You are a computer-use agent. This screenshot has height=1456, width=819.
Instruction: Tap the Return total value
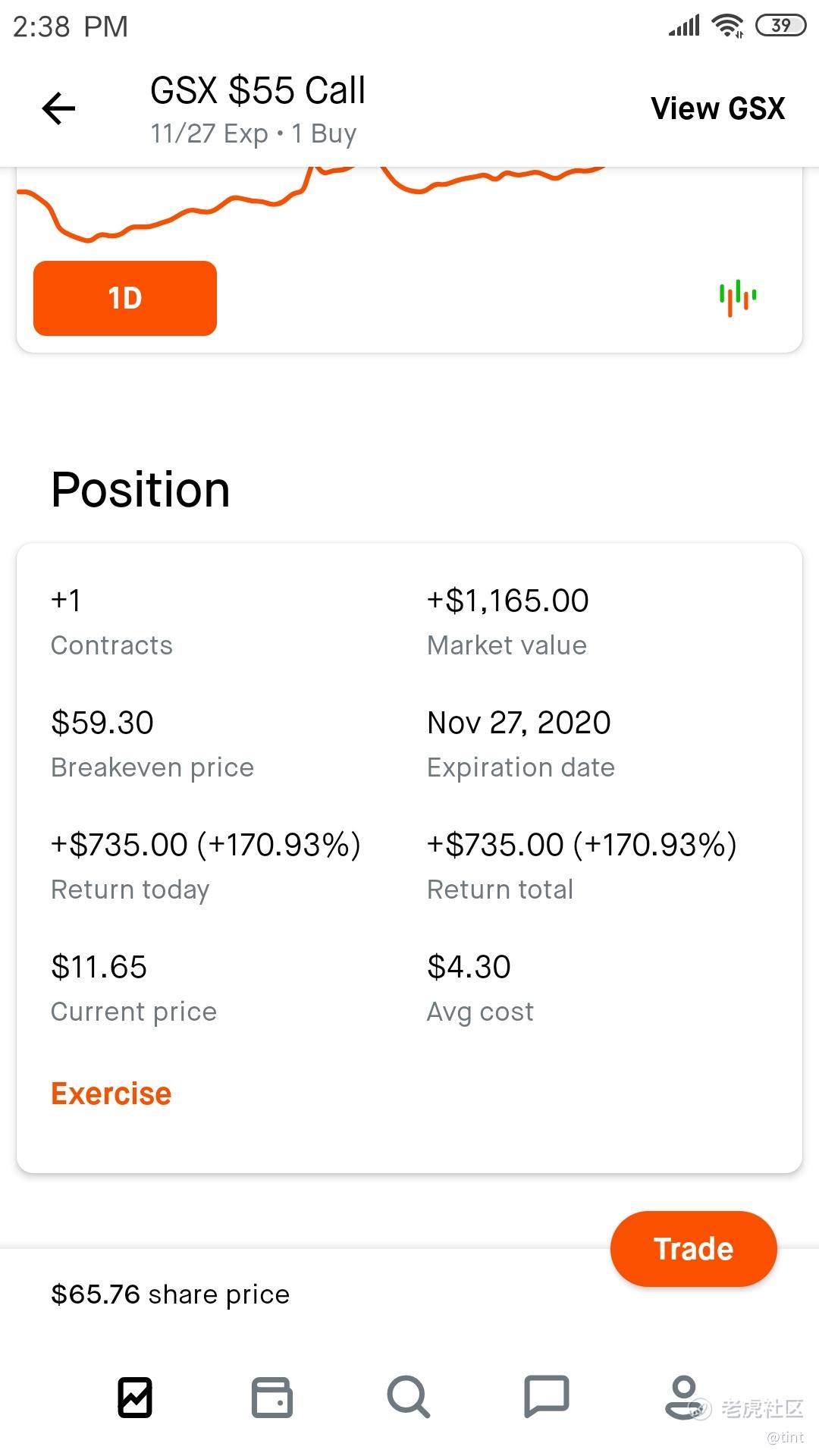582,845
